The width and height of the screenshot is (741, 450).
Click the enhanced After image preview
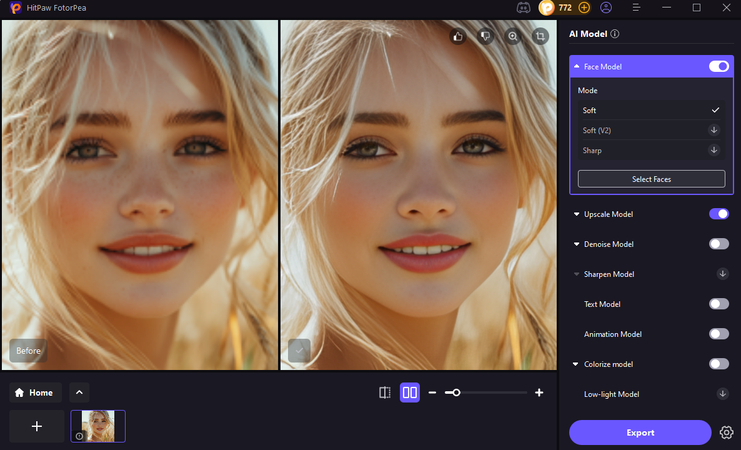418,195
